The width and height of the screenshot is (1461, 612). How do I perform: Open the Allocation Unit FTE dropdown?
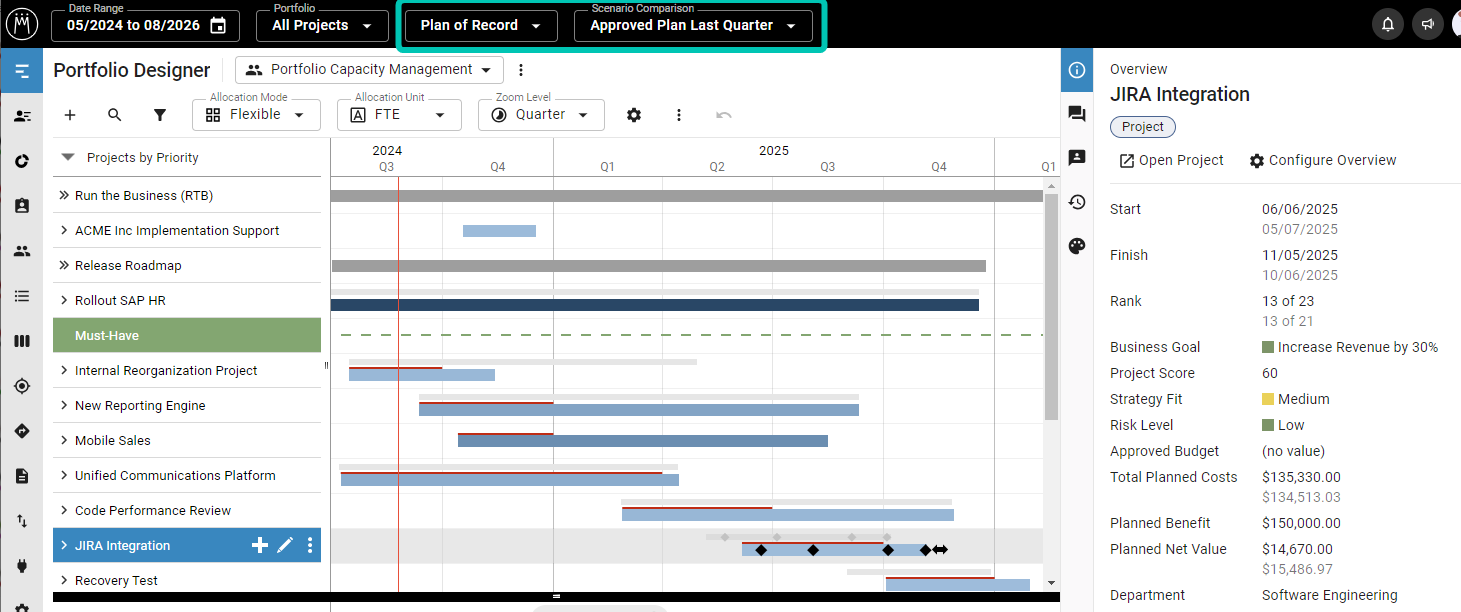(x=398, y=115)
